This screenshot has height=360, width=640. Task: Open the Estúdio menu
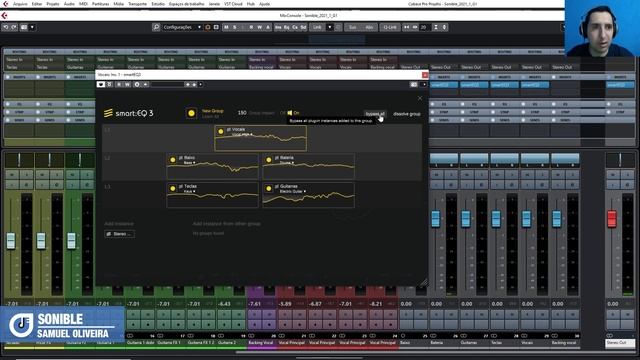point(158,4)
